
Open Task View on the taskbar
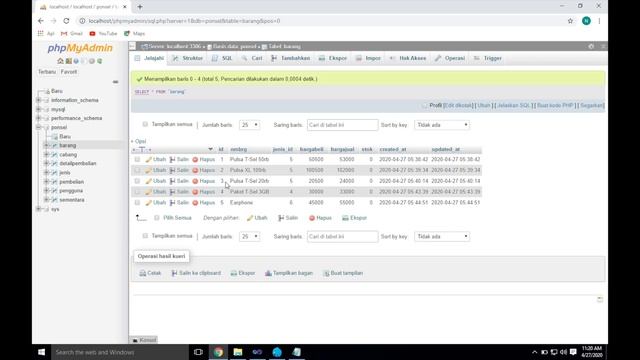pyautogui.click(x=198, y=352)
